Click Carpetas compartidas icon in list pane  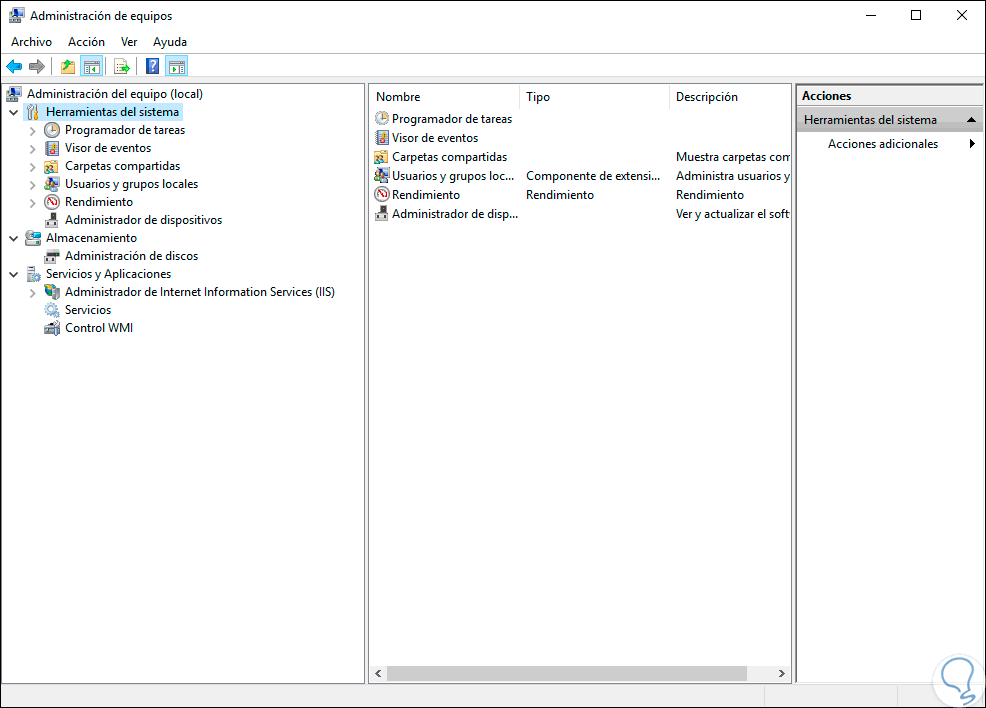[381, 157]
